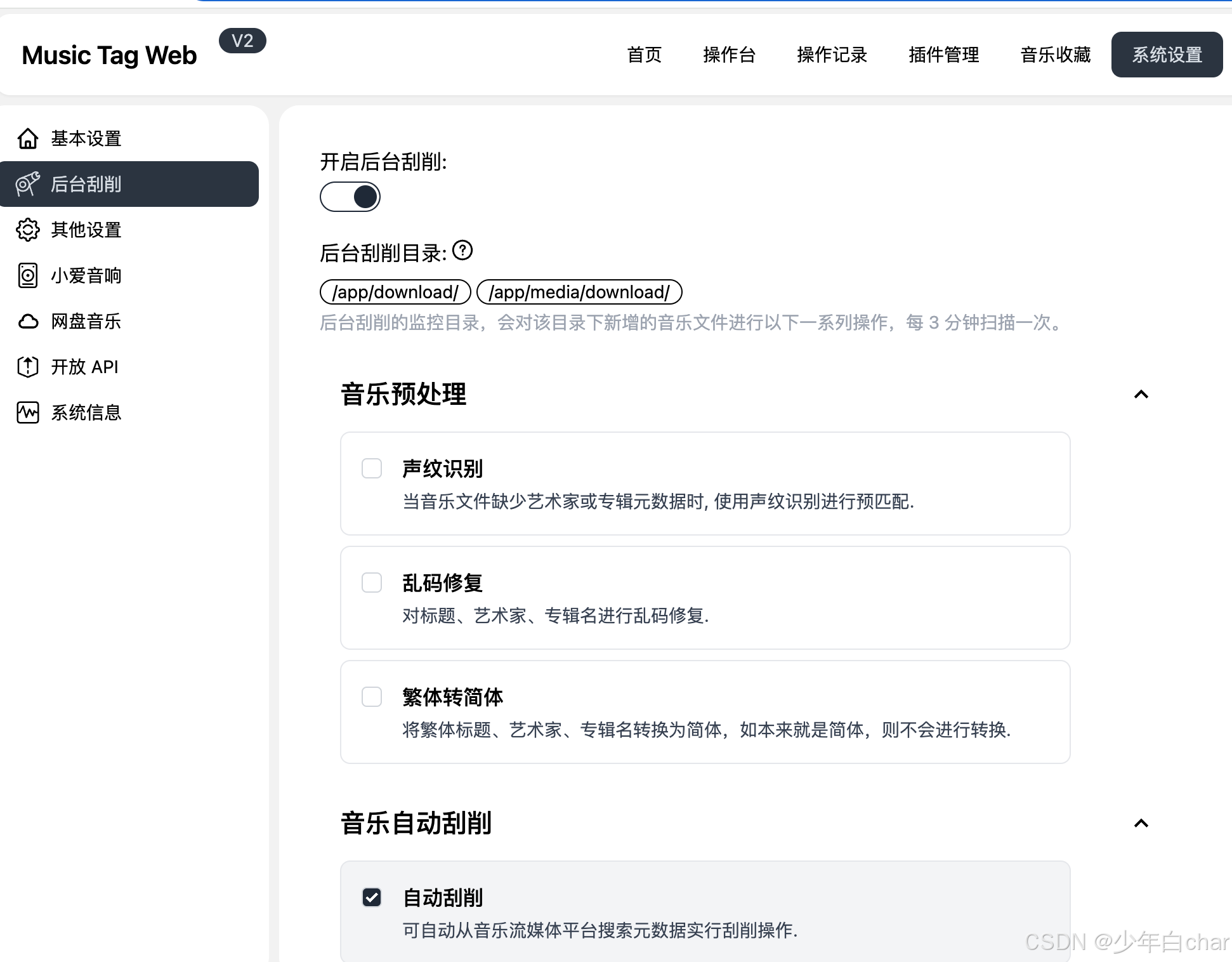Click the cloud icon for 网盘音乐
This screenshot has width=1232, height=962.
pyautogui.click(x=28, y=321)
